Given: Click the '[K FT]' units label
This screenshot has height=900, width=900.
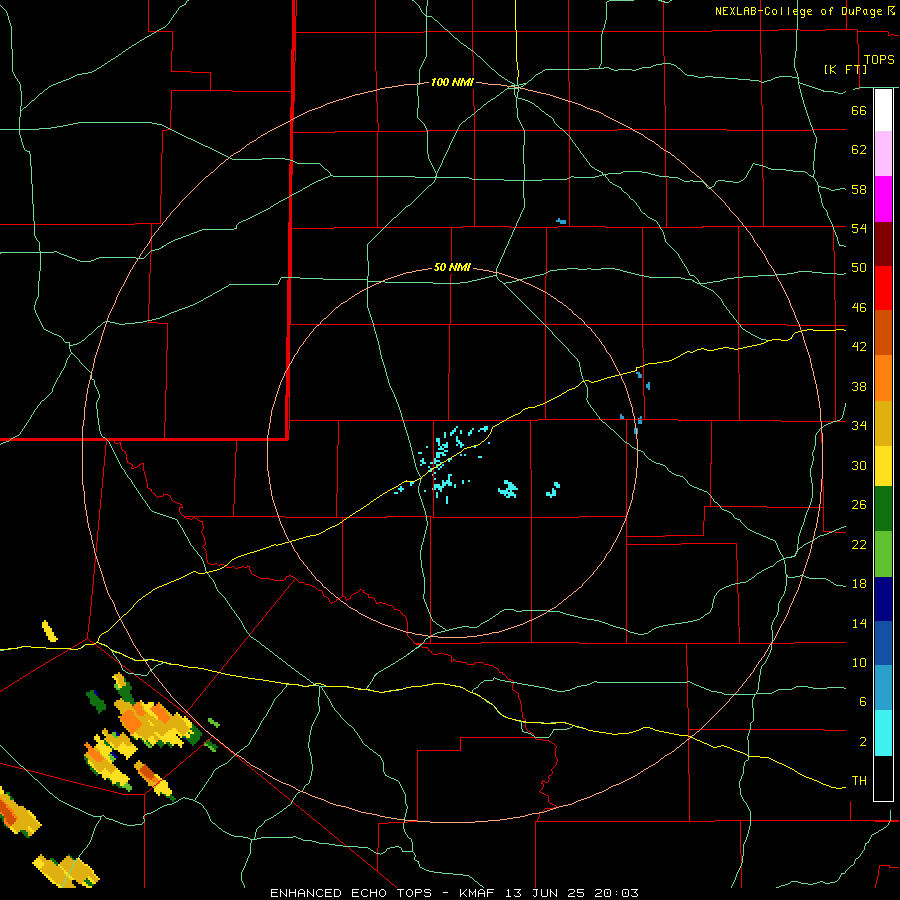Looking at the screenshot, I should [845, 69].
